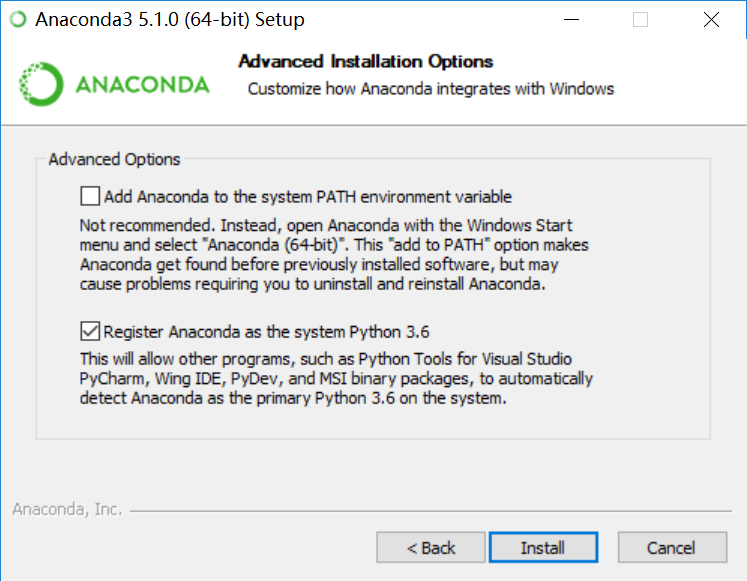
Task: Click the Anaconda setup icon in title bar
Action: (17, 20)
